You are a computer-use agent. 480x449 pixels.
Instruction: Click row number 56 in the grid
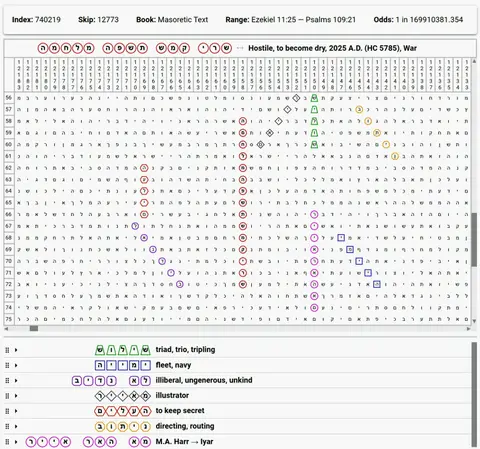[9, 98]
